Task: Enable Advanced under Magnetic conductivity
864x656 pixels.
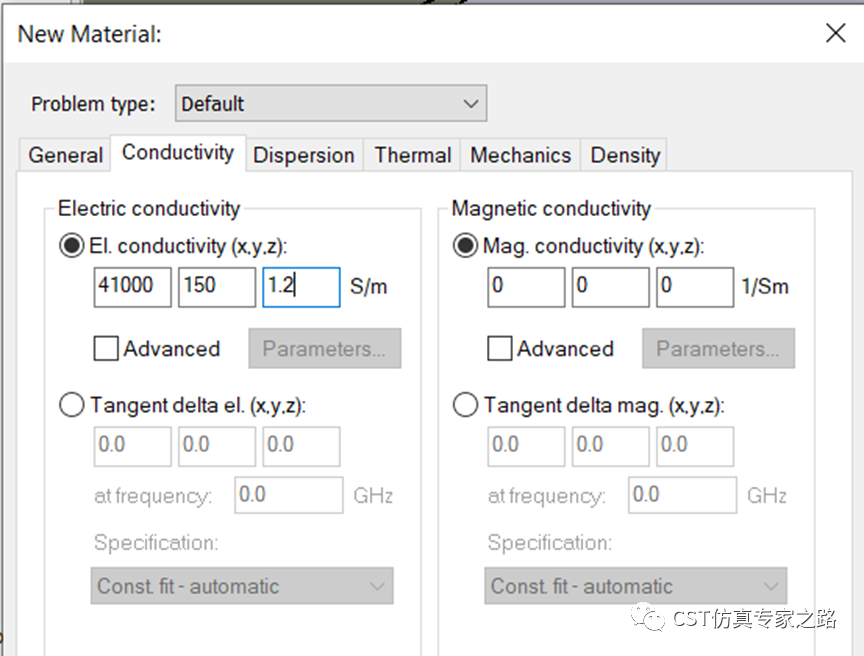Action: (499, 348)
